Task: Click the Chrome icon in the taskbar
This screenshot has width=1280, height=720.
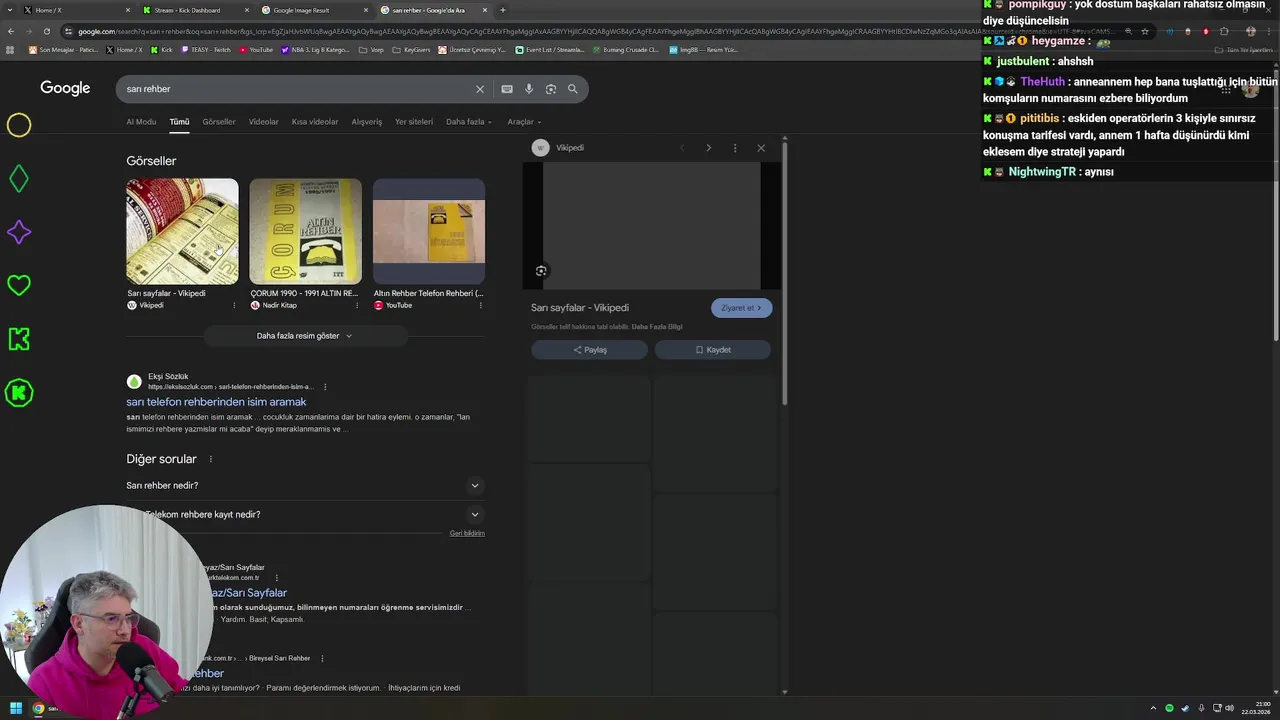Action: [x=38, y=708]
